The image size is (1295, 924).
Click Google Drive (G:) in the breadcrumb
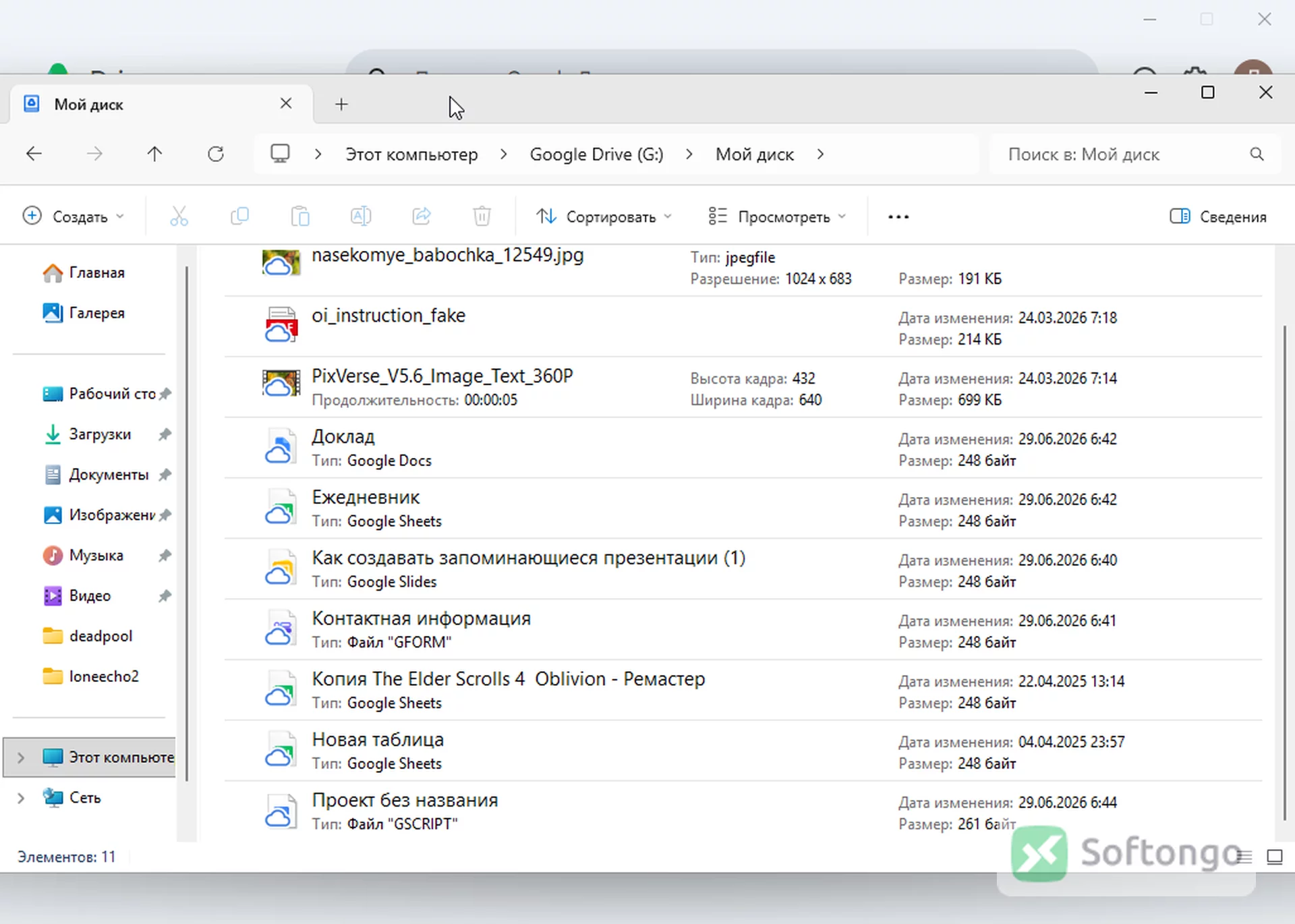coord(596,154)
